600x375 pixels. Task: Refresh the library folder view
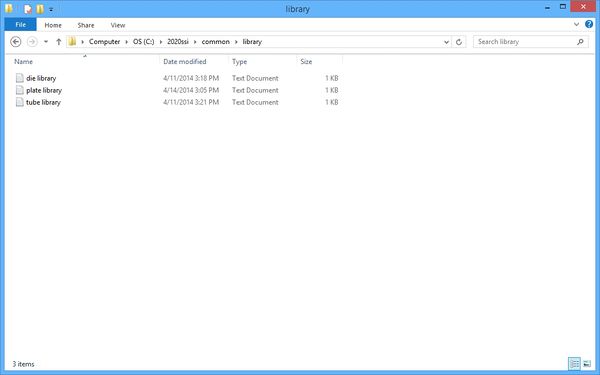tap(459, 42)
